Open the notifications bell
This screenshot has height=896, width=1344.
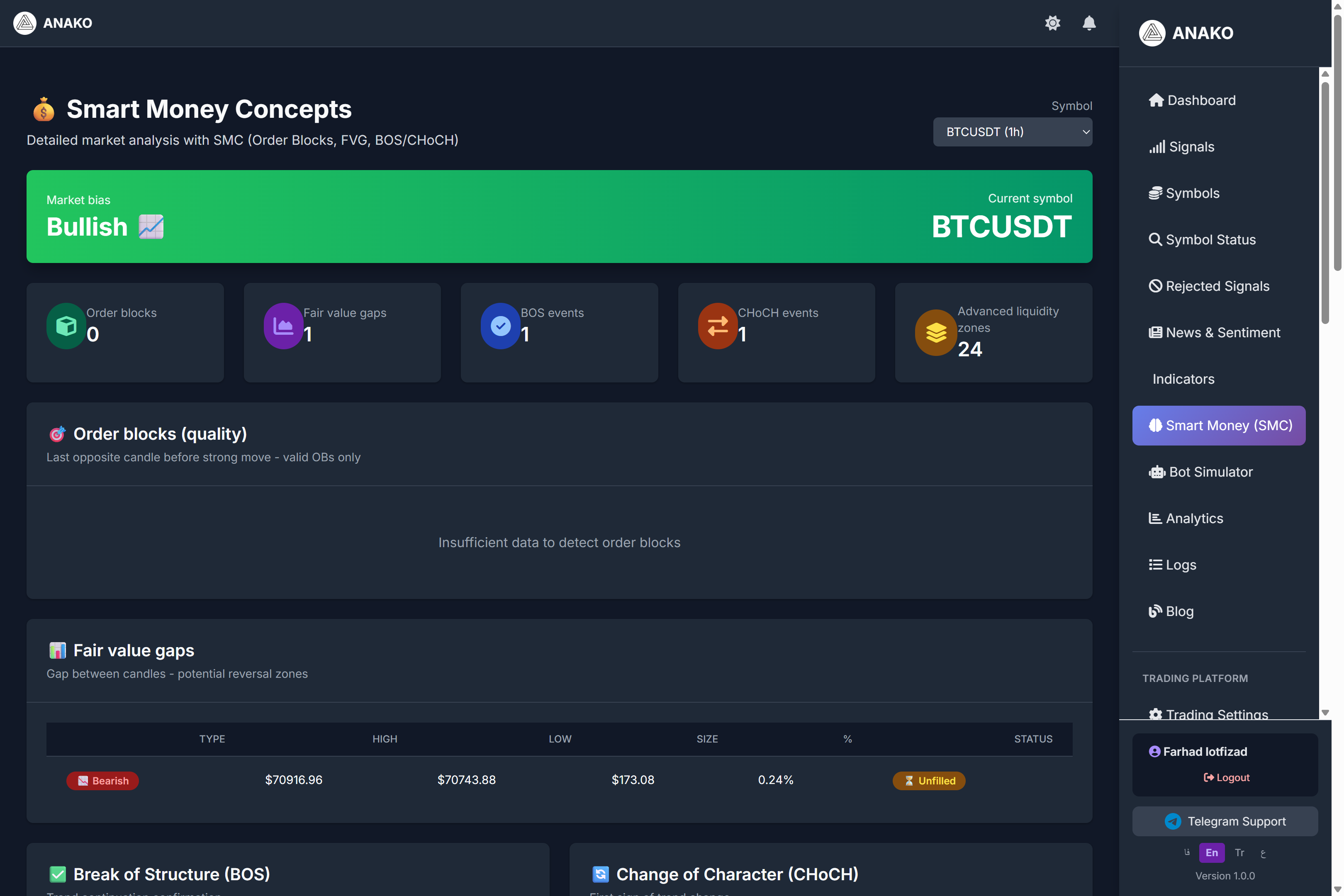click(x=1088, y=23)
